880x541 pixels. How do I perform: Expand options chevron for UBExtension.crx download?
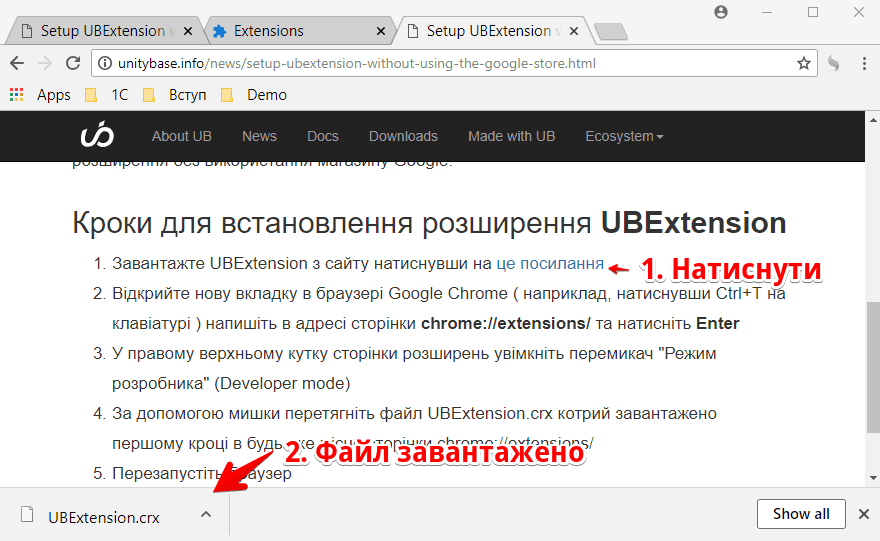pyautogui.click(x=206, y=514)
